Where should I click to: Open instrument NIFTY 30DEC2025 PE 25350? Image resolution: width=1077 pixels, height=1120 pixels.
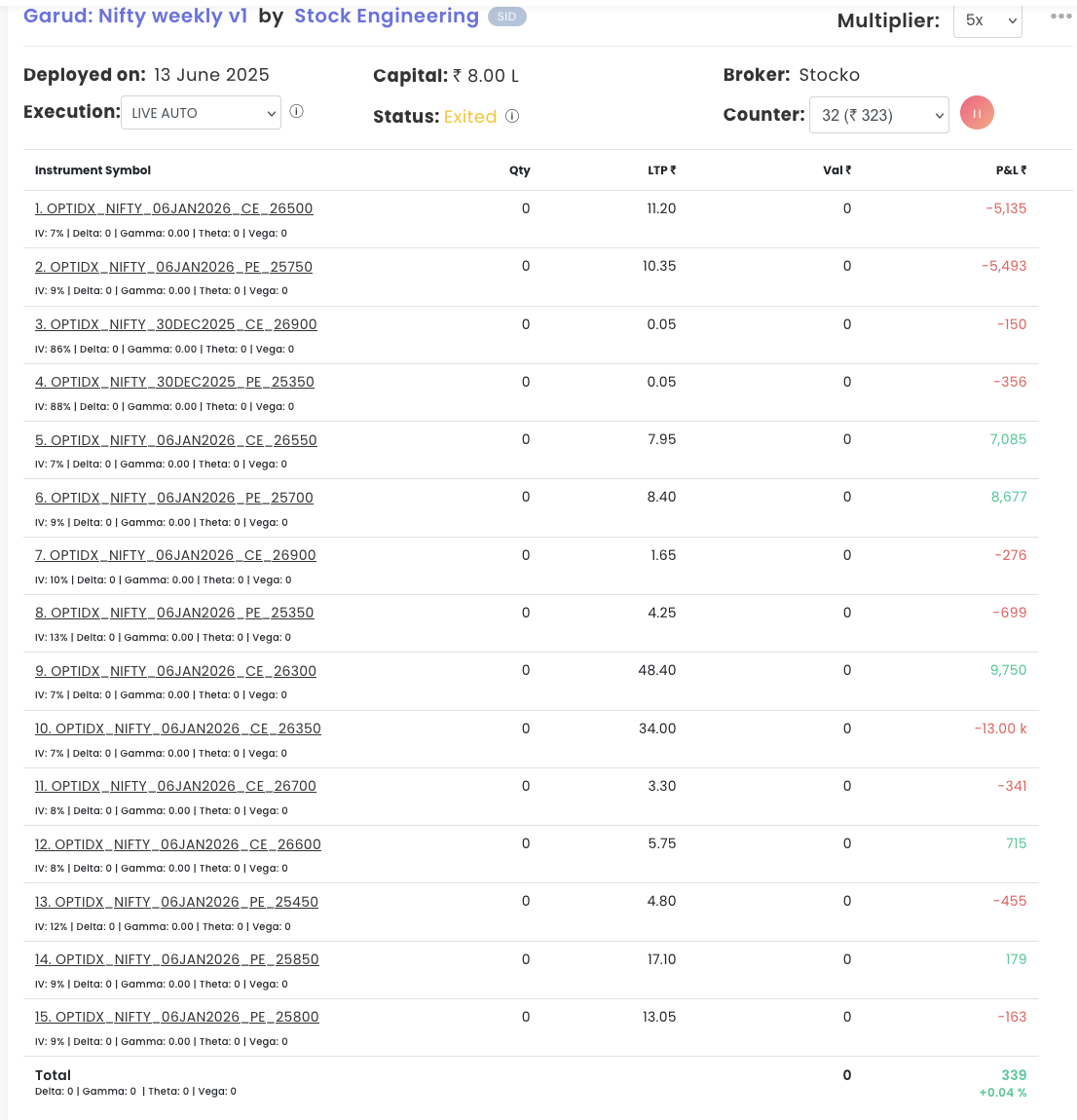[174, 382]
